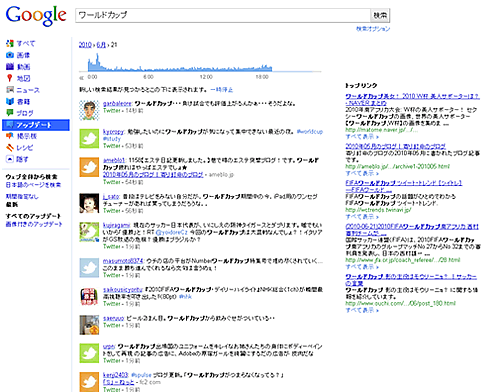This screenshot has height=392, width=500.
Task: Click the 6月 month breadcrumb link
Action: (101, 45)
